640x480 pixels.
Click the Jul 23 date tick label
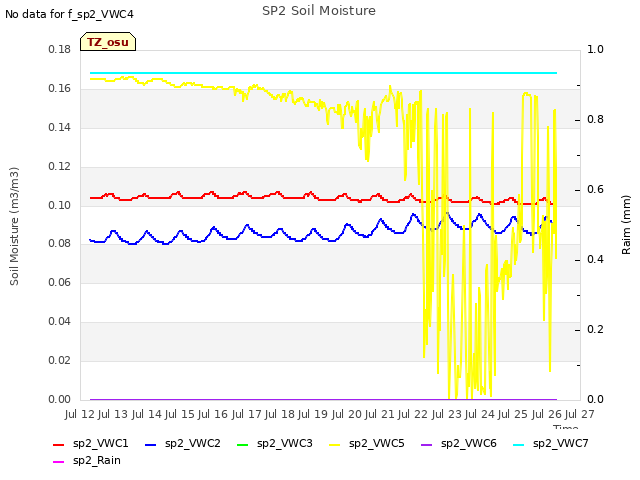coord(447,414)
